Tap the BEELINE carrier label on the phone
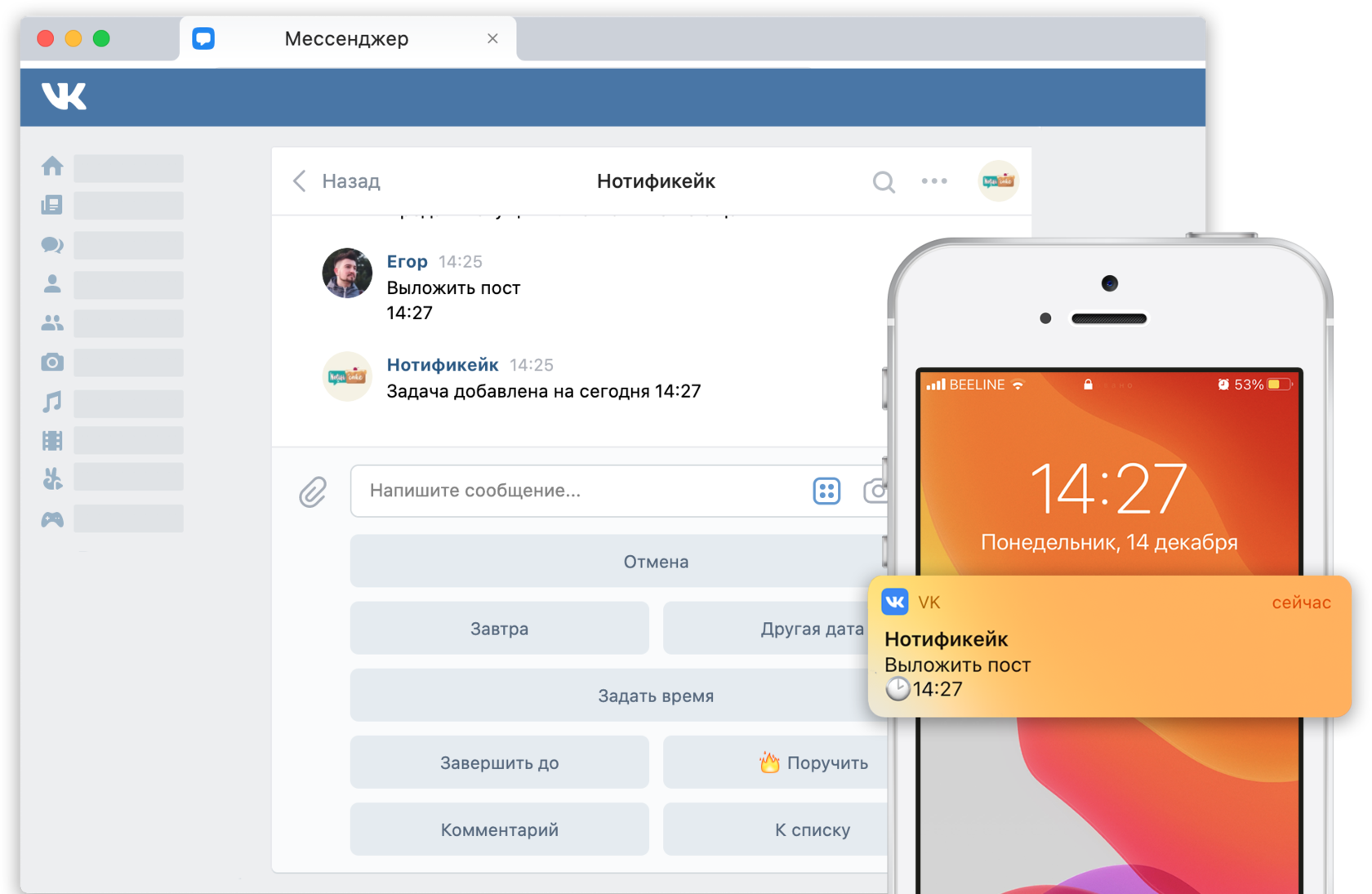Screen dimensions: 1372x894 (977, 385)
